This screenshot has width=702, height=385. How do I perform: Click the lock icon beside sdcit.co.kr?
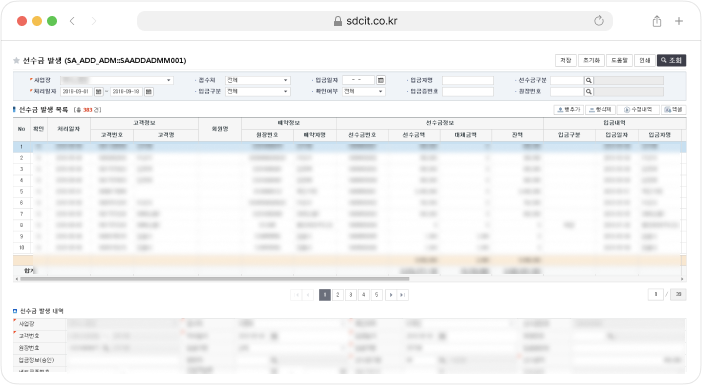(x=338, y=21)
